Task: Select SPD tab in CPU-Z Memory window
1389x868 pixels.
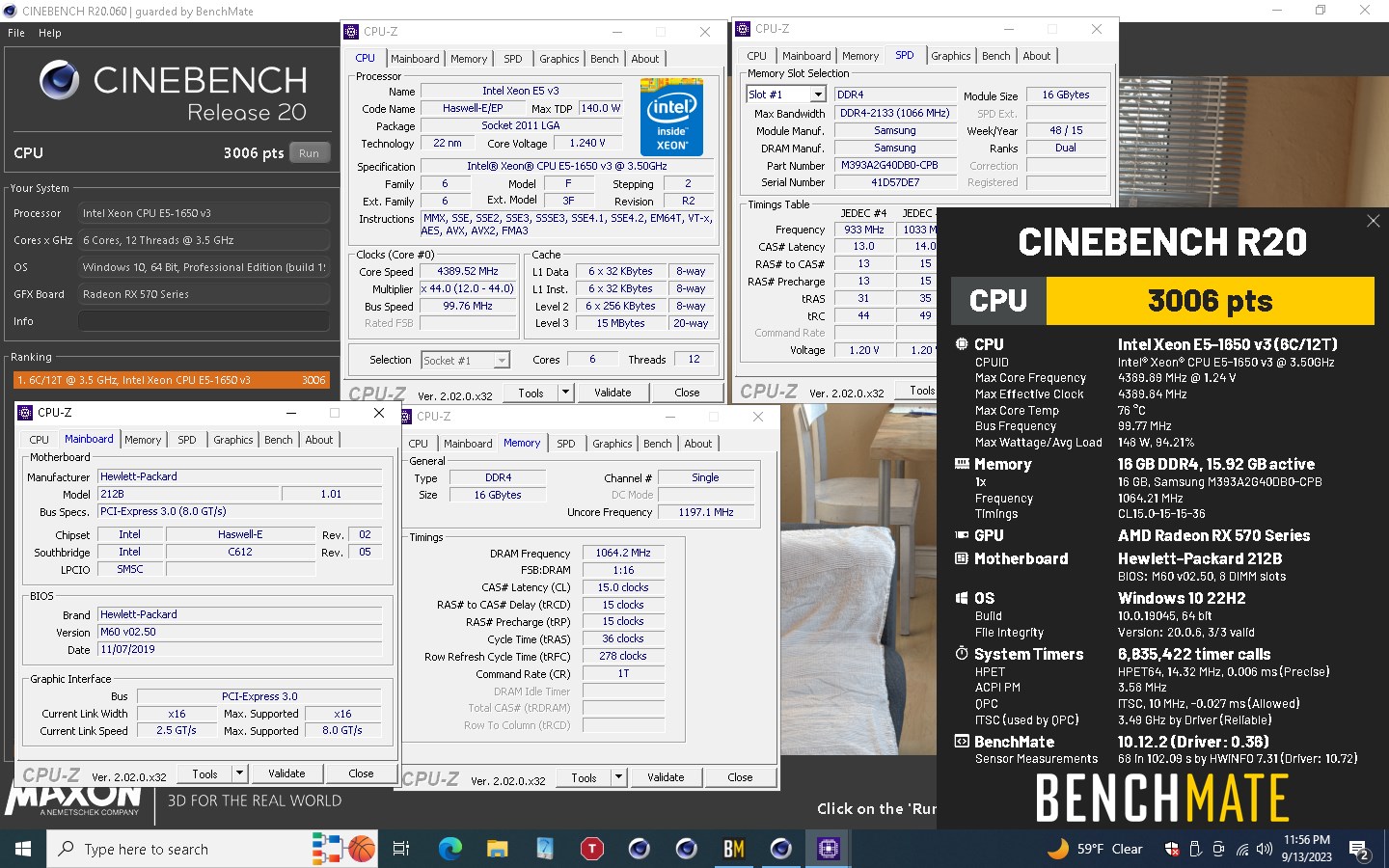Action: click(x=566, y=444)
